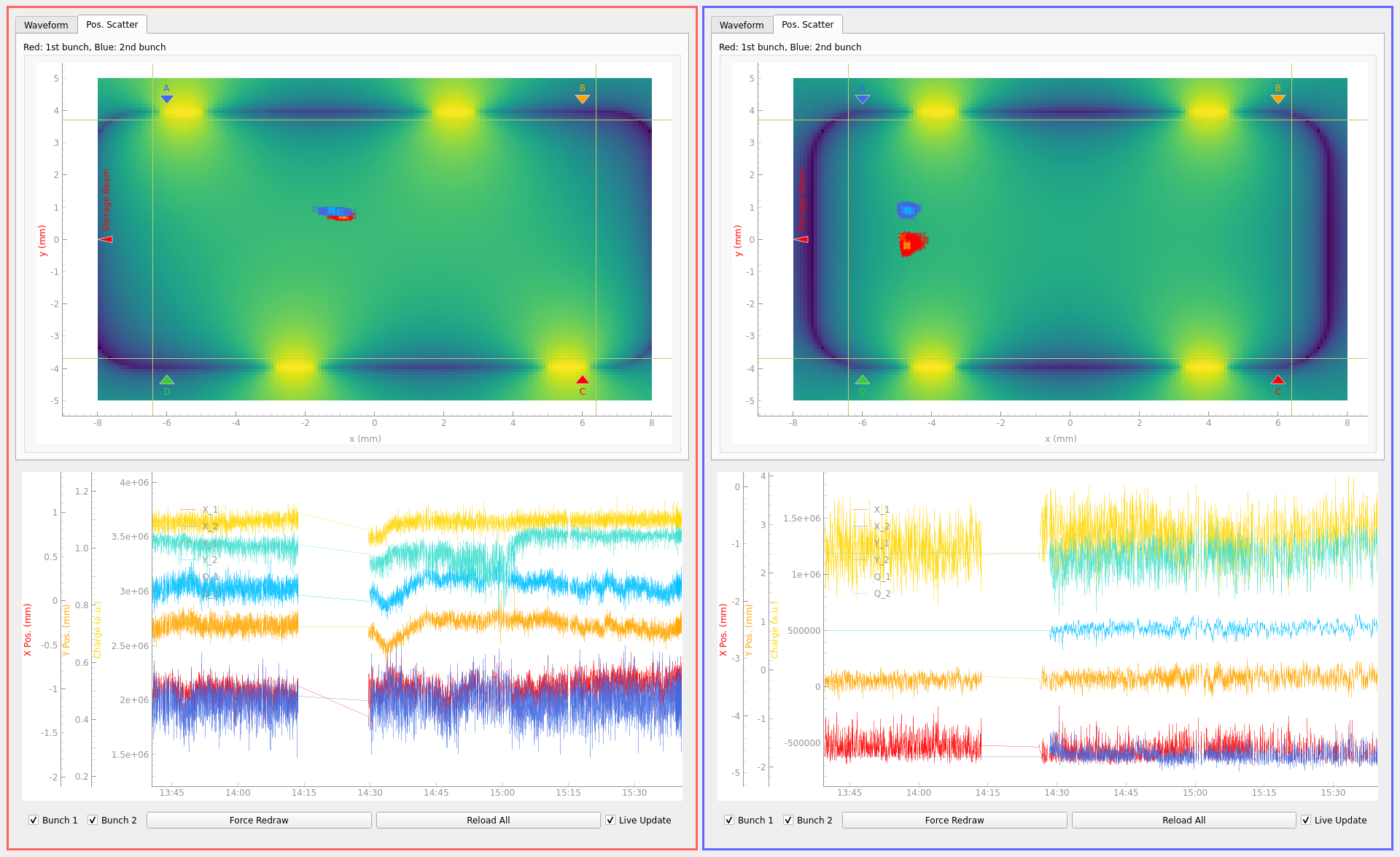Screen dimensions: 1400x857
Task: Click red C triangle marker in left scatter plot
Action: [582, 380]
